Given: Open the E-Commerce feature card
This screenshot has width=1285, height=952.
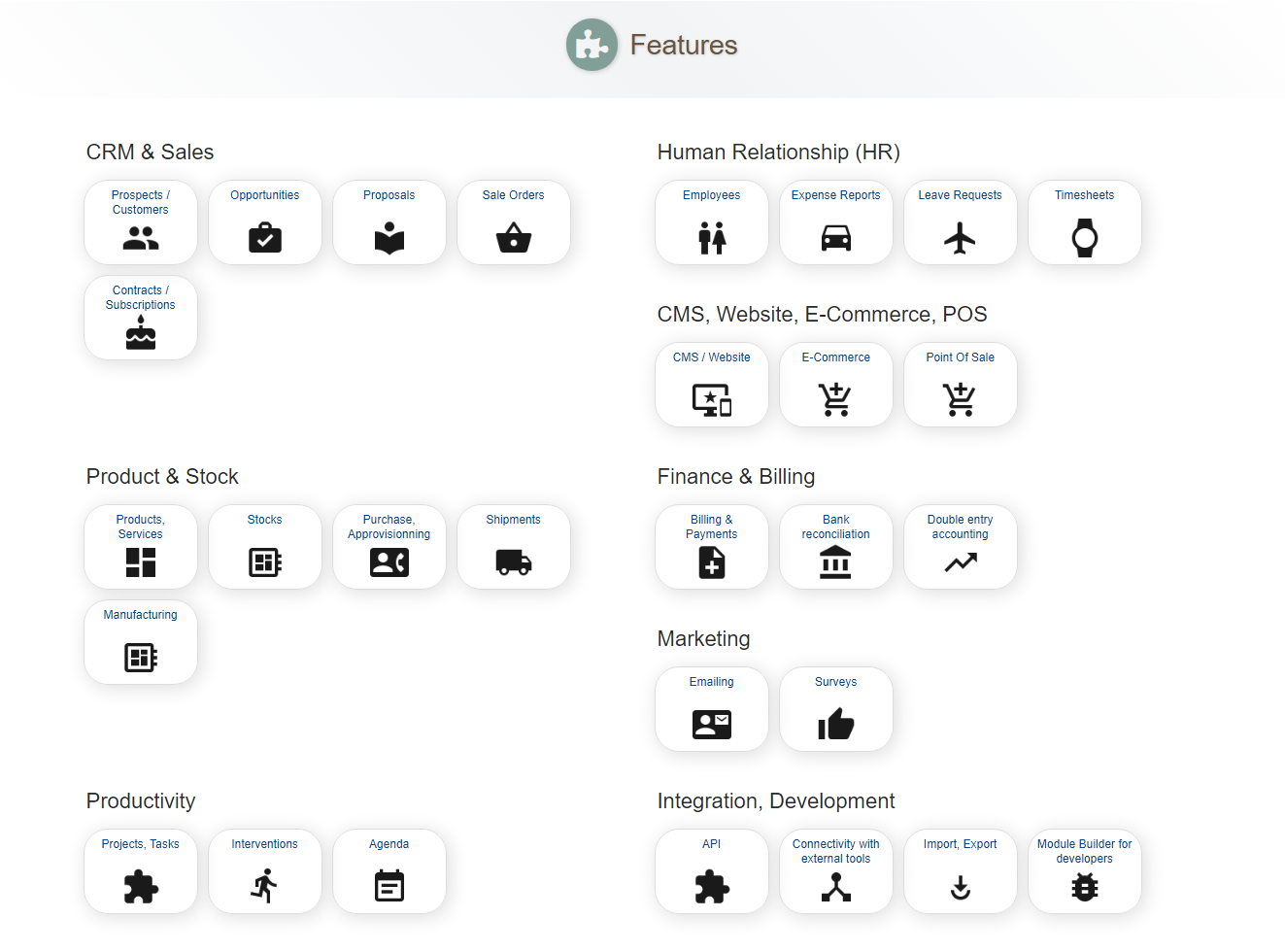Looking at the screenshot, I should (835, 385).
